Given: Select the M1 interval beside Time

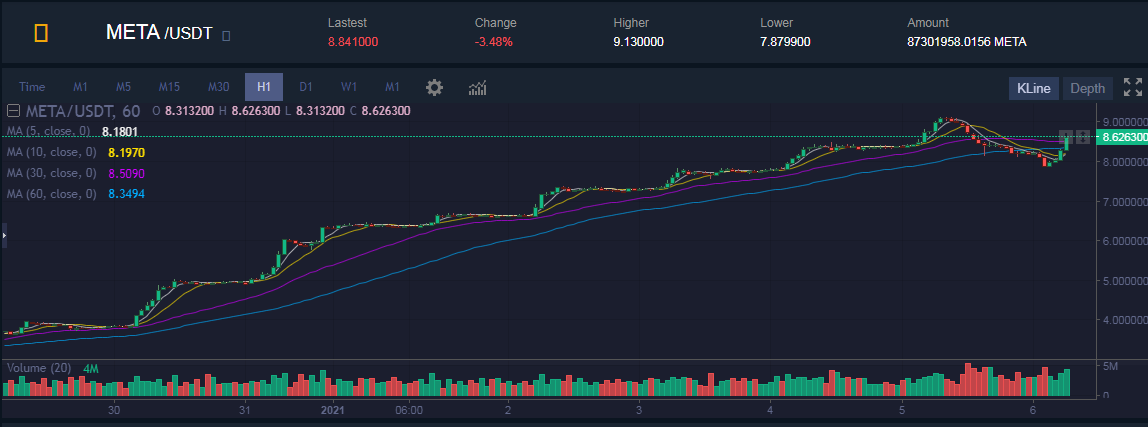Looking at the screenshot, I should coord(81,87).
